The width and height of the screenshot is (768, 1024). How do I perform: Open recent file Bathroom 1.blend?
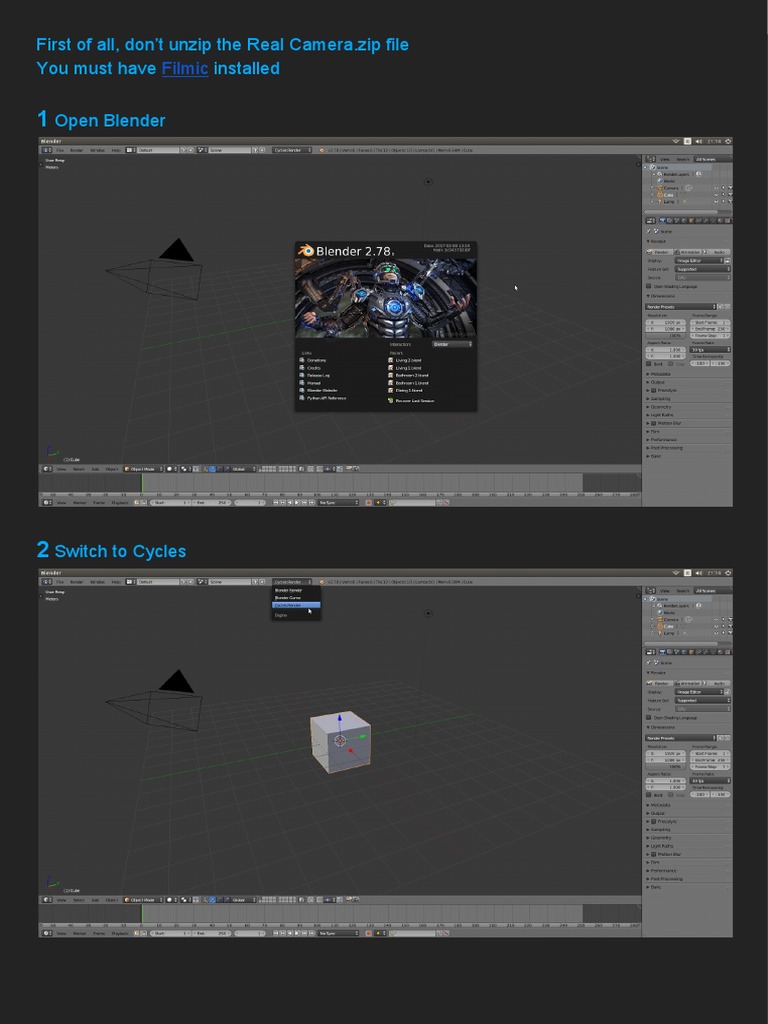(411, 383)
